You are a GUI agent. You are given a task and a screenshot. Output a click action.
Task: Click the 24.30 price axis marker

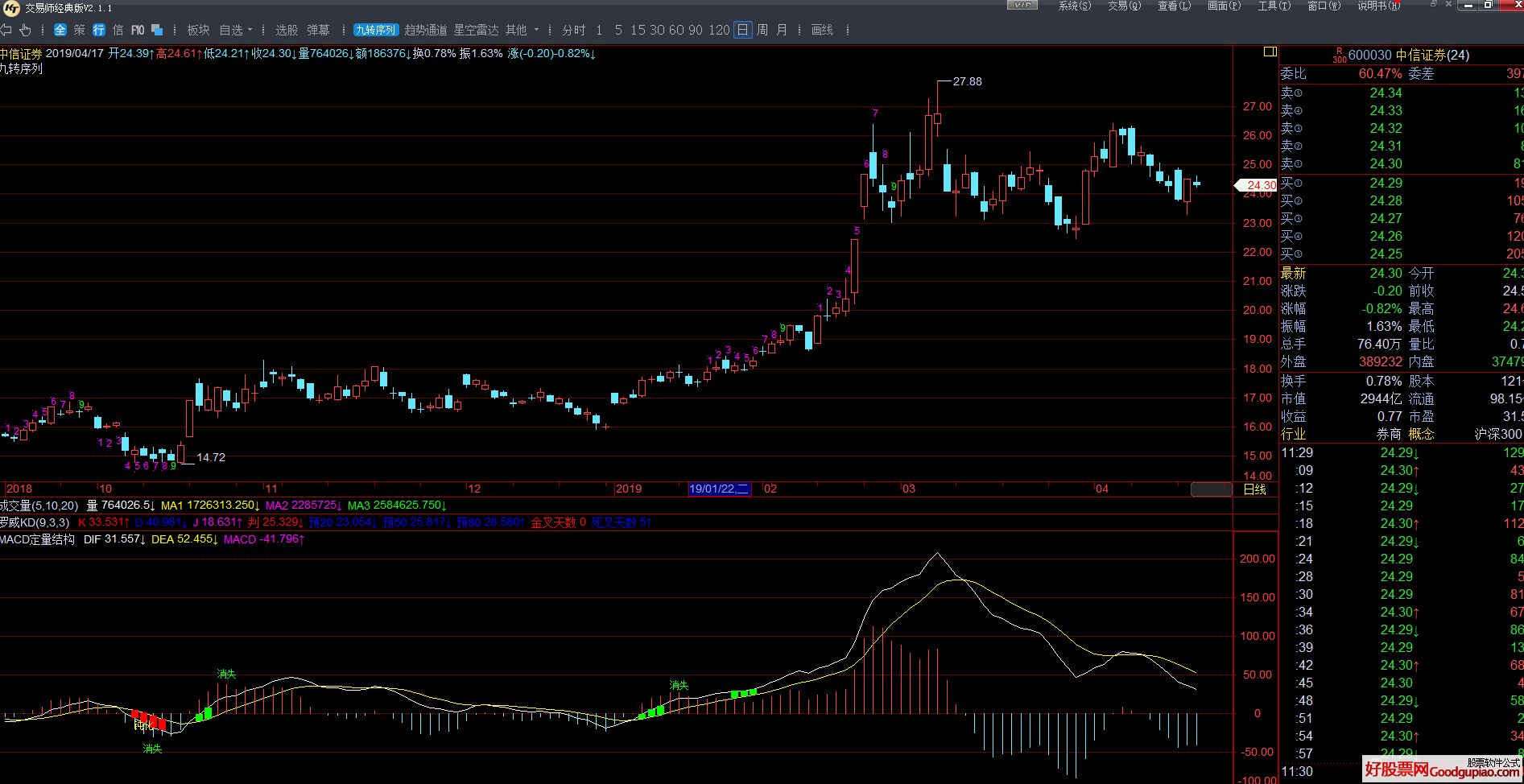click(1257, 185)
